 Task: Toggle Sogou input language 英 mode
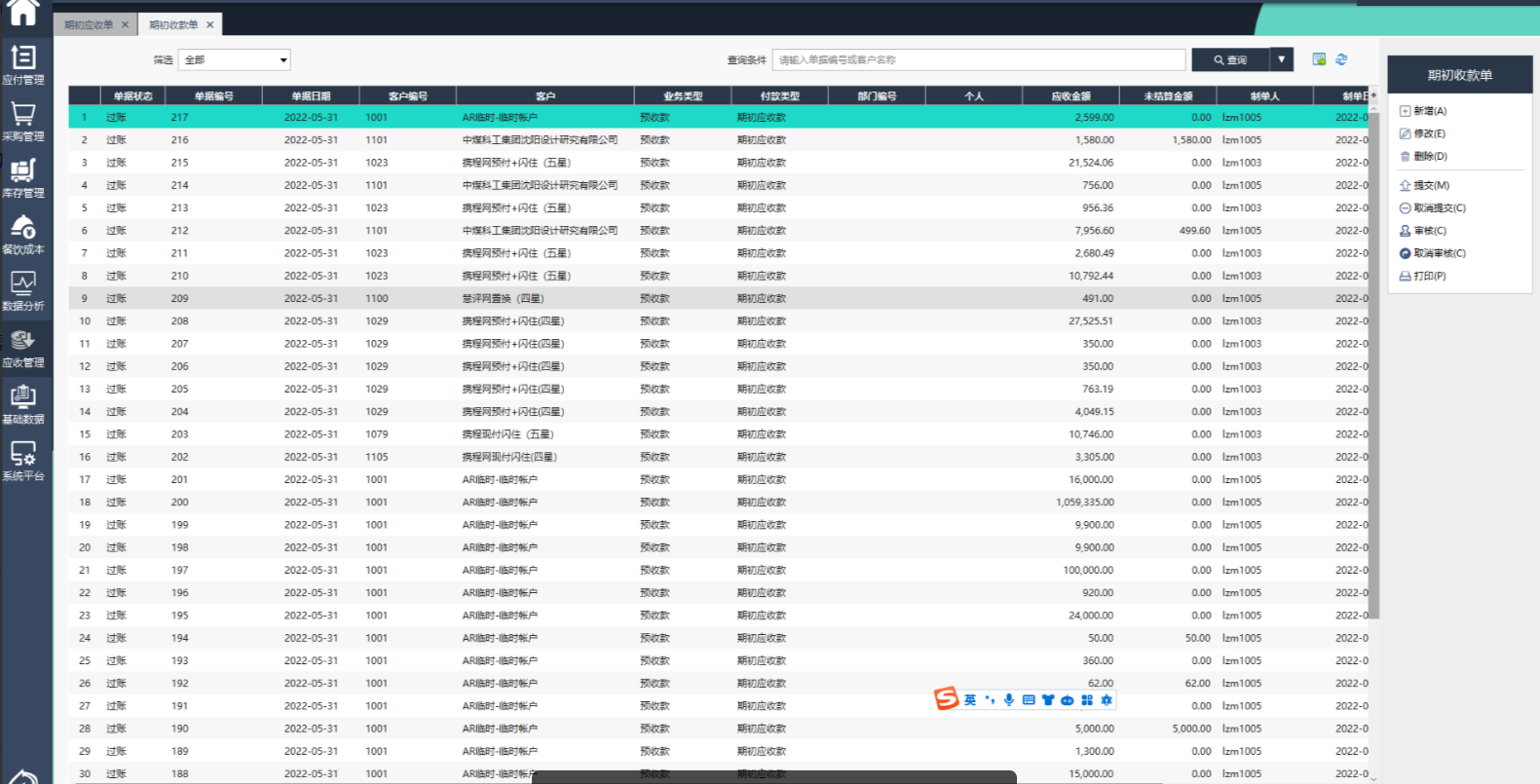[970, 699]
